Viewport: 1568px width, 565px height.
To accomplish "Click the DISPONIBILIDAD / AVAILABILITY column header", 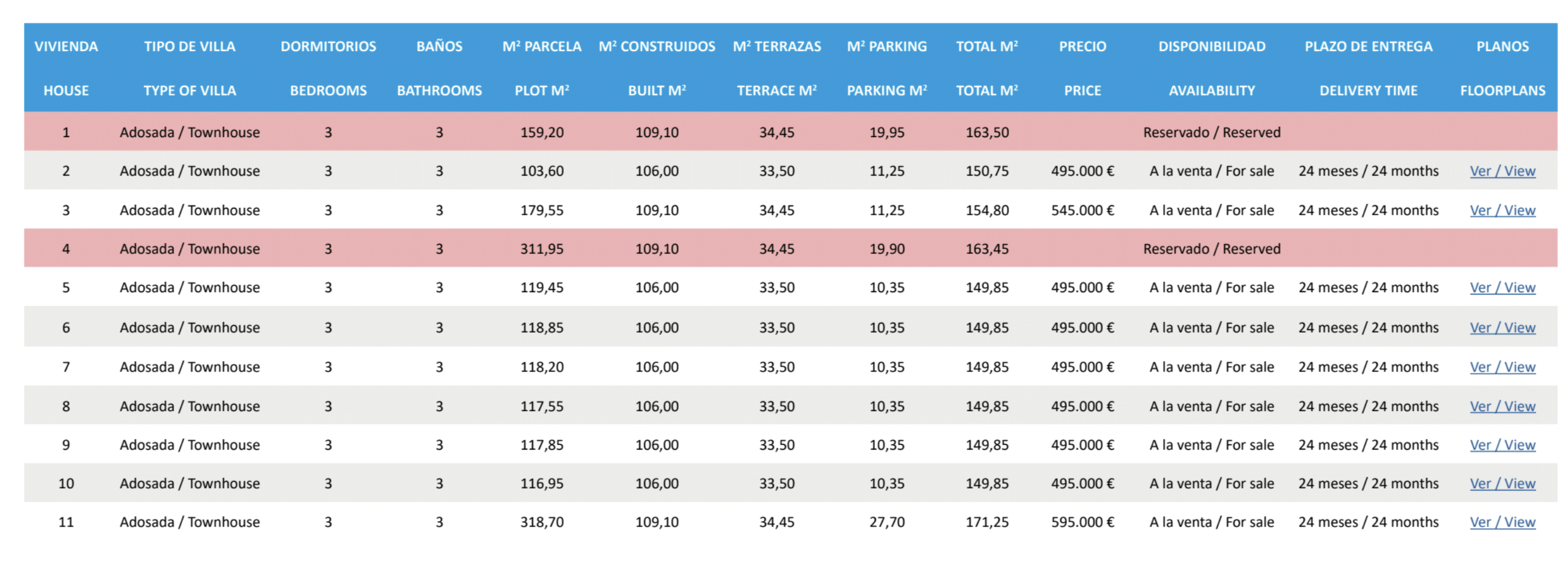I will click(1211, 67).
